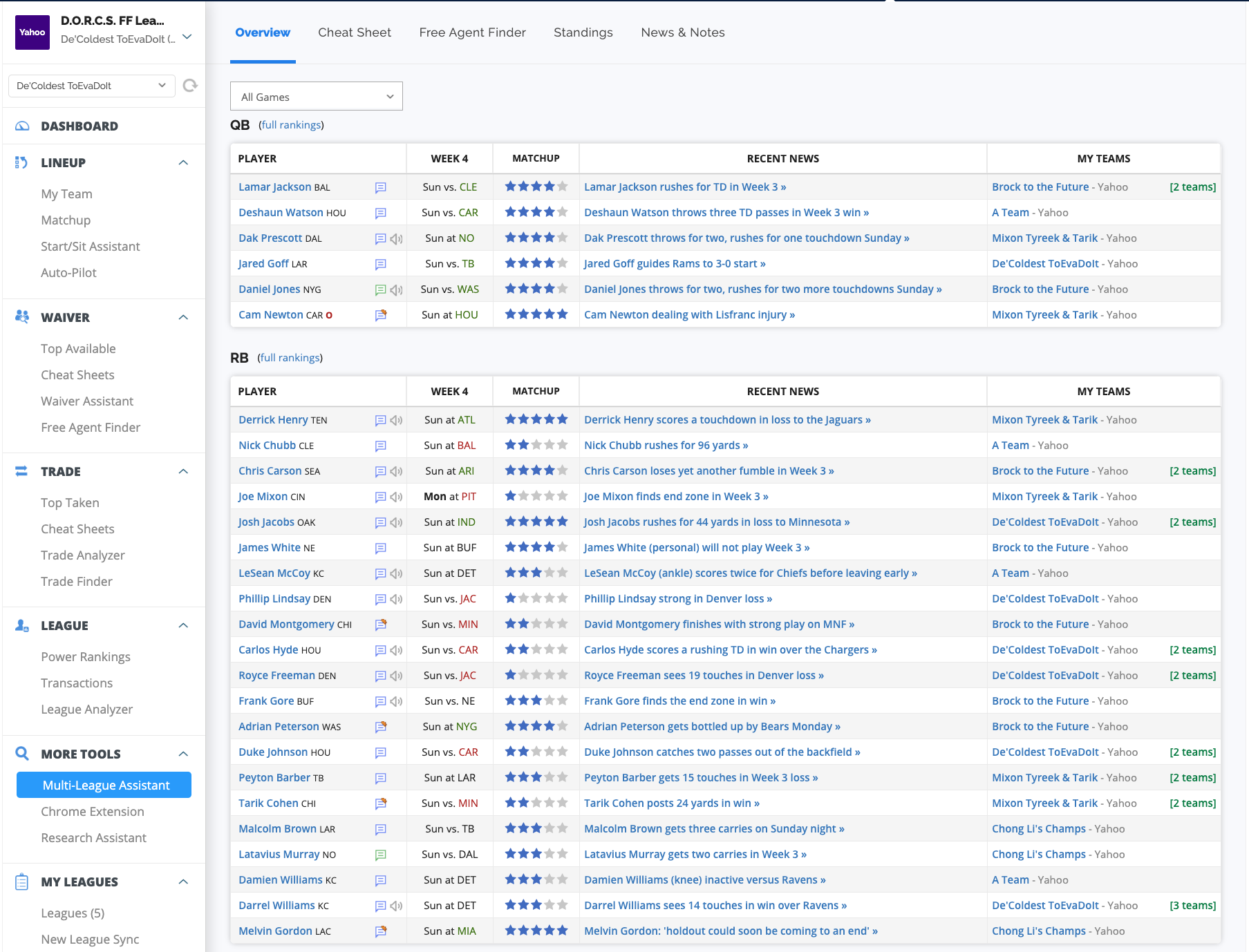Viewport: 1249px width, 952px height.
Task: Open Derrick Henry's Mixon Tyreek & Tarik team
Action: pyautogui.click(x=1044, y=420)
